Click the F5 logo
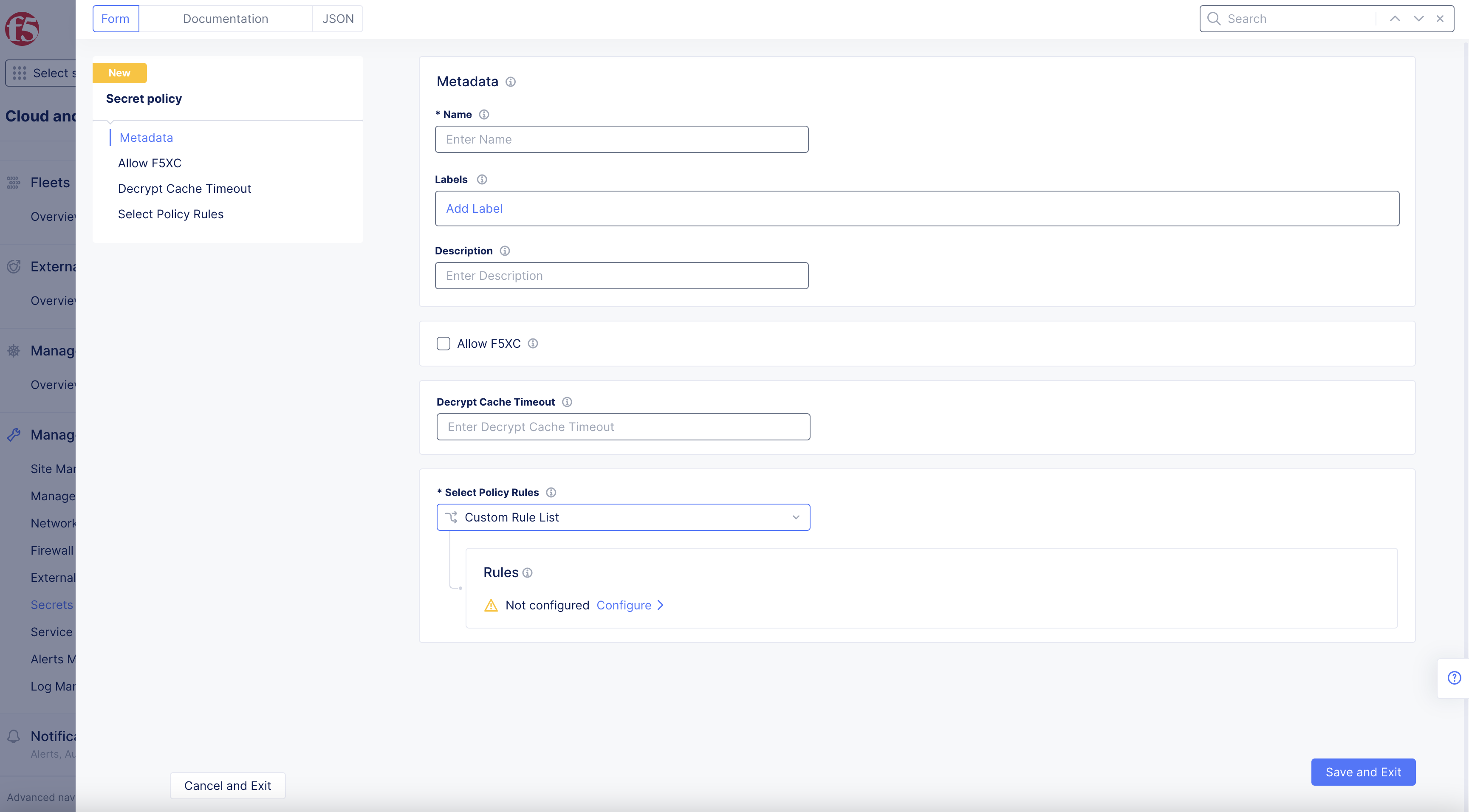 pos(22,28)
